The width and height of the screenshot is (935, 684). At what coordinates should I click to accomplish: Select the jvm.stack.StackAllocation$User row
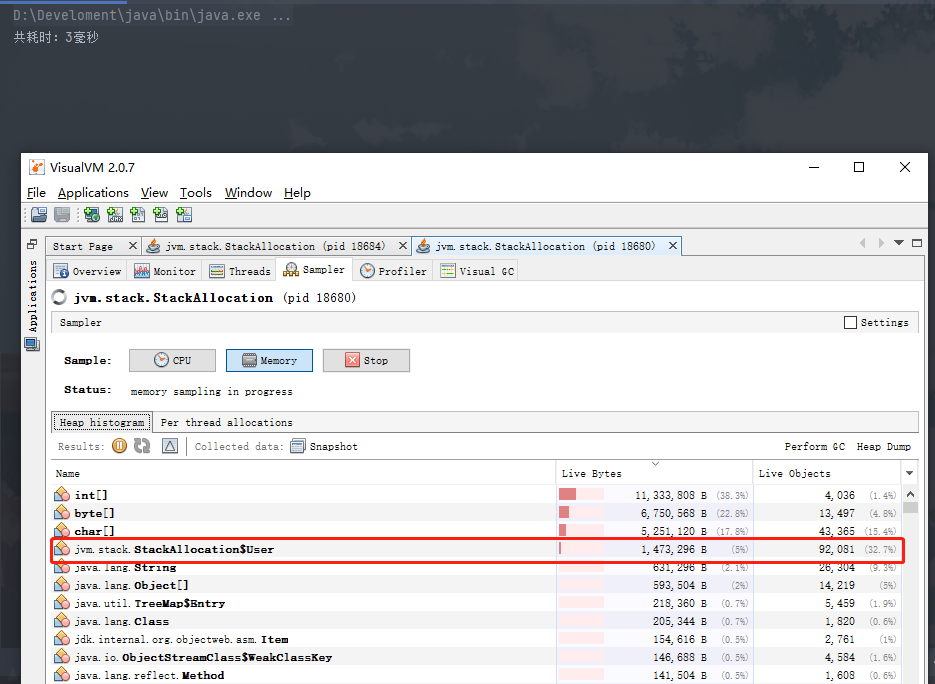tap(477, 549)
